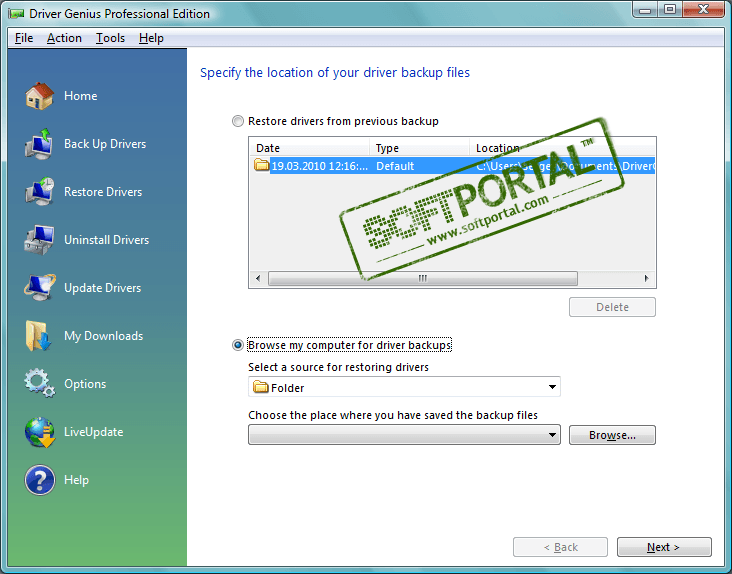Open the Action menu

(64, 38)
